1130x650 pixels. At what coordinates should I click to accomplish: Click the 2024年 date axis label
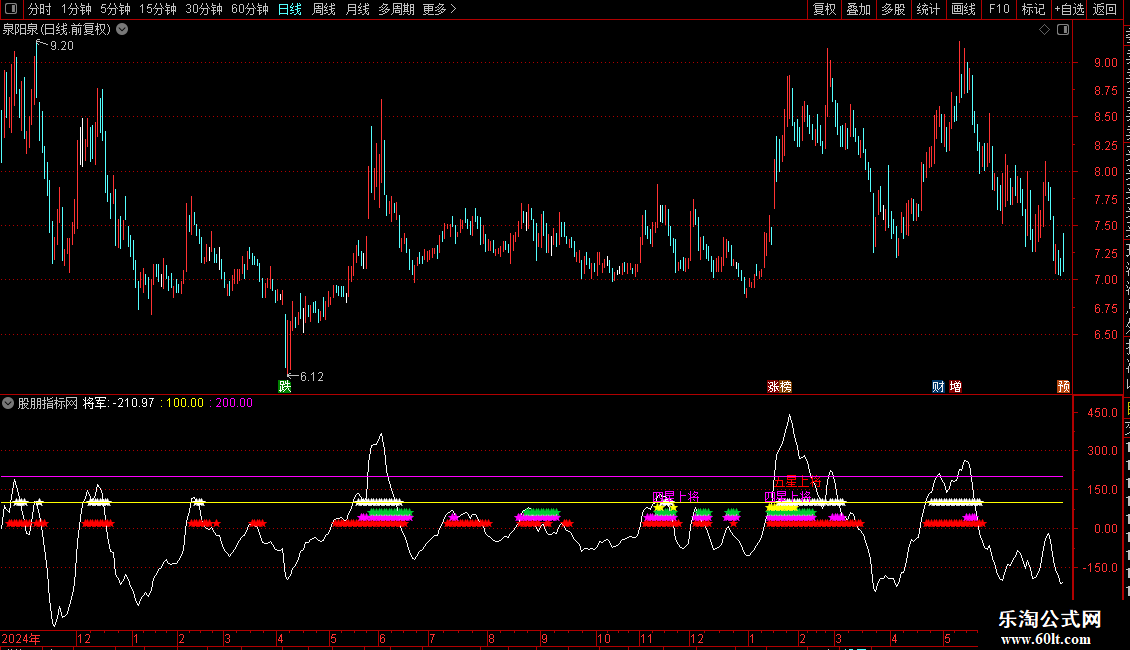pyautogui.click(x=21, y=638)
